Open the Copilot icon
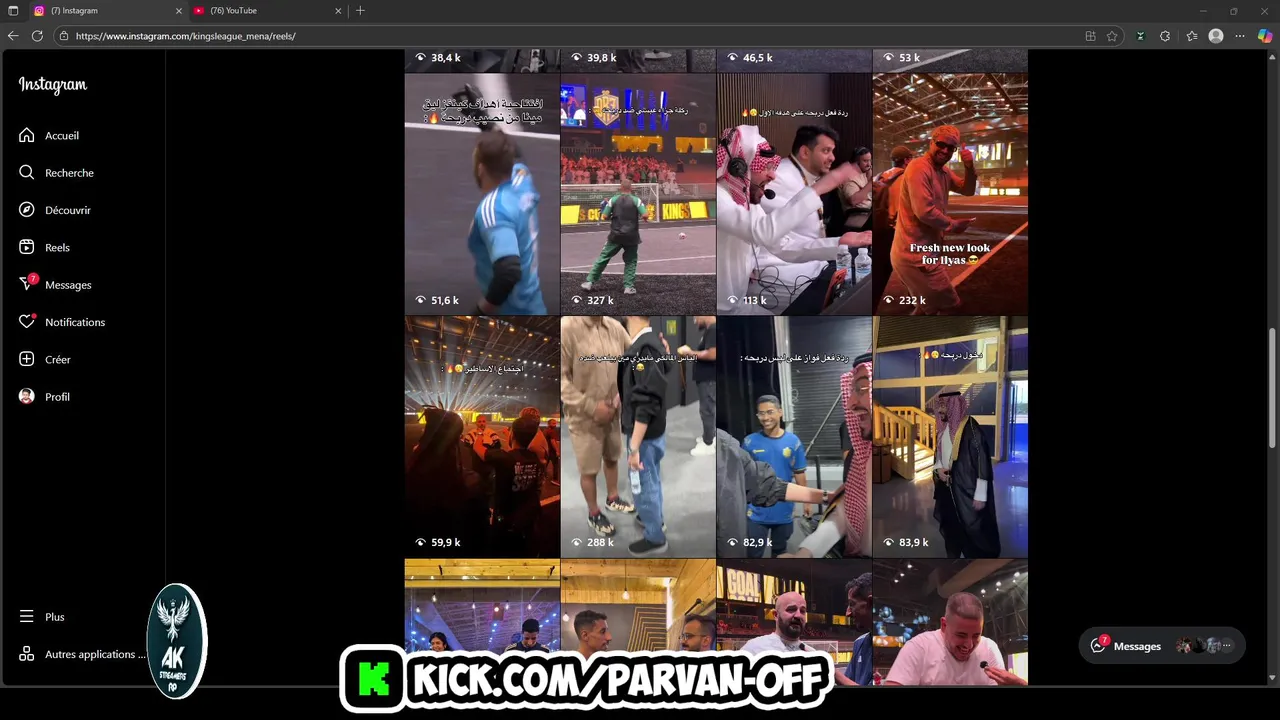 pos(1265,36)
